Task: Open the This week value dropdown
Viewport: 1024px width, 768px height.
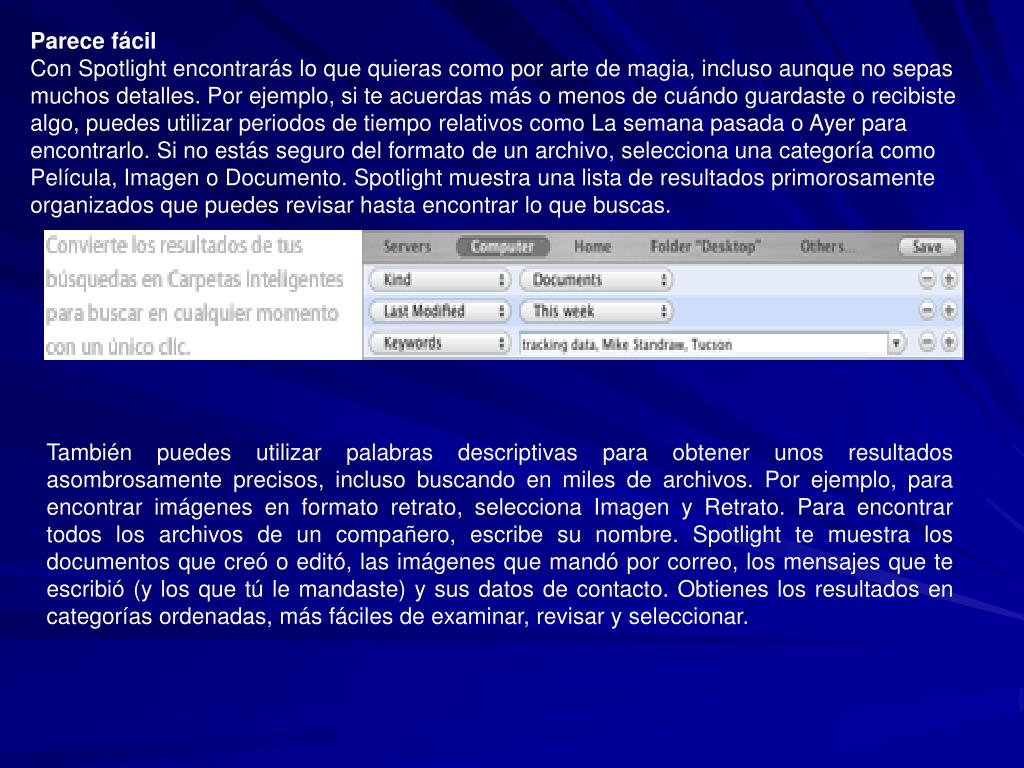Action: click(596, 311)
